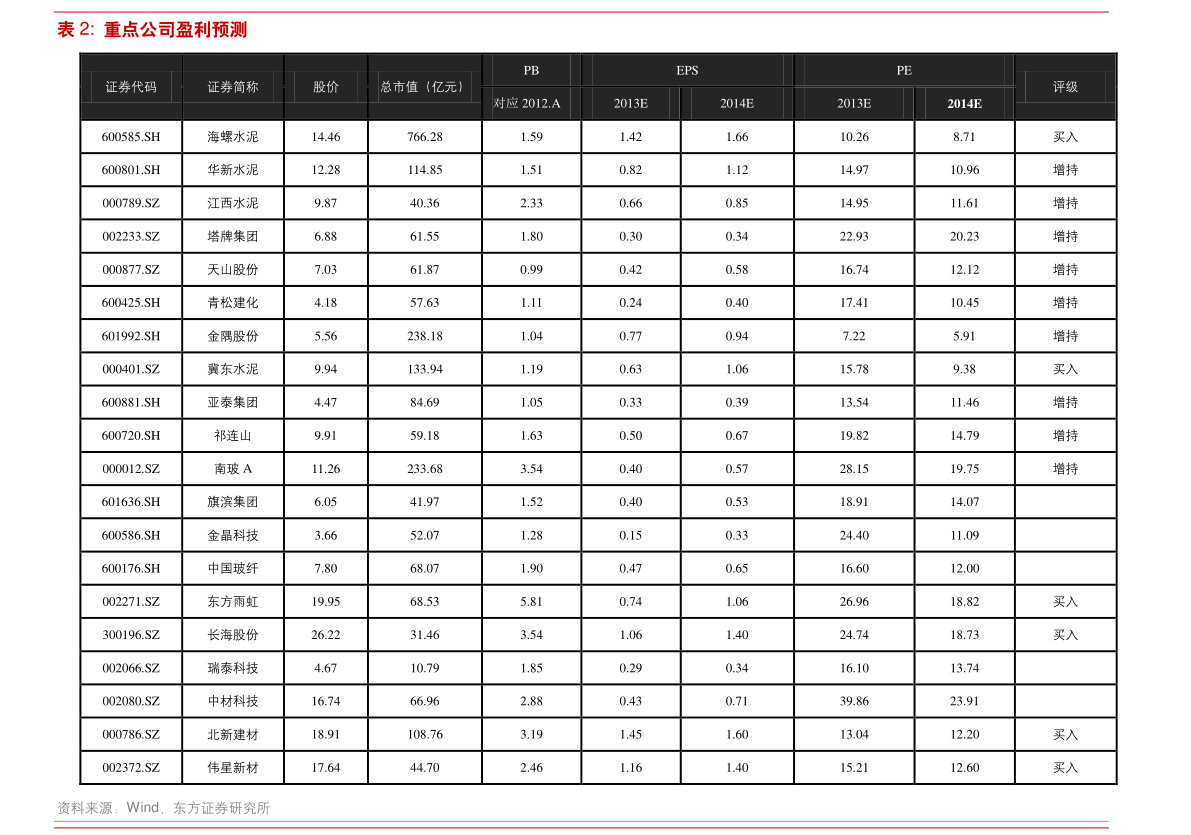Select the 总市值（亿元）column header
The image size is (1191, 835).
coord(424,87)
